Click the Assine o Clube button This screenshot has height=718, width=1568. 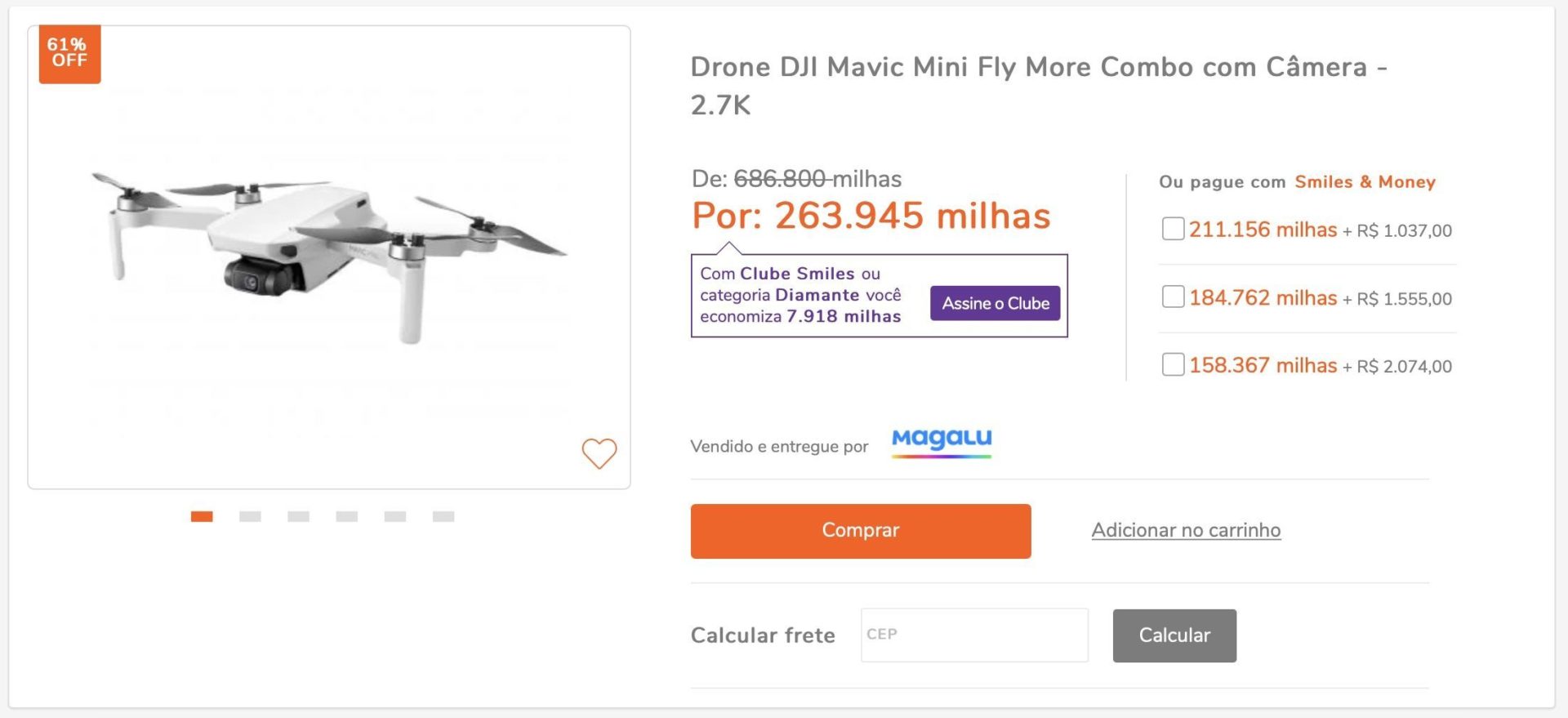click(995, 303)
